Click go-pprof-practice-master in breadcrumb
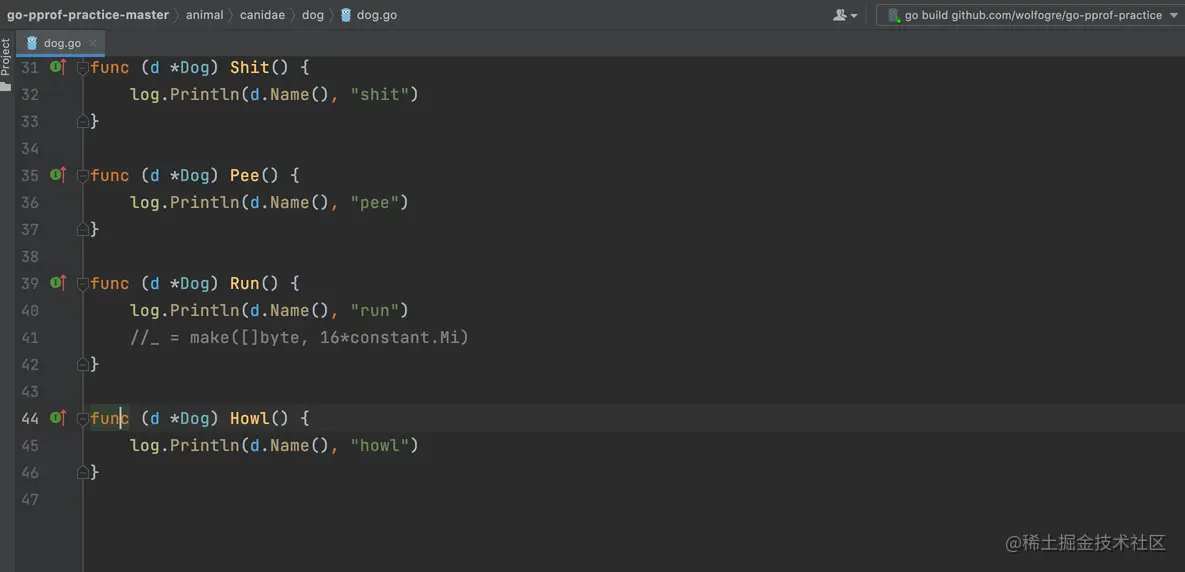 (x=88, y=15)
